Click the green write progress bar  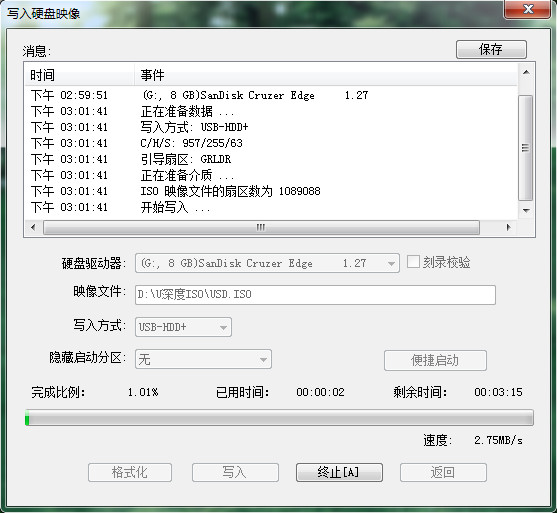click(x=279, y=417)
